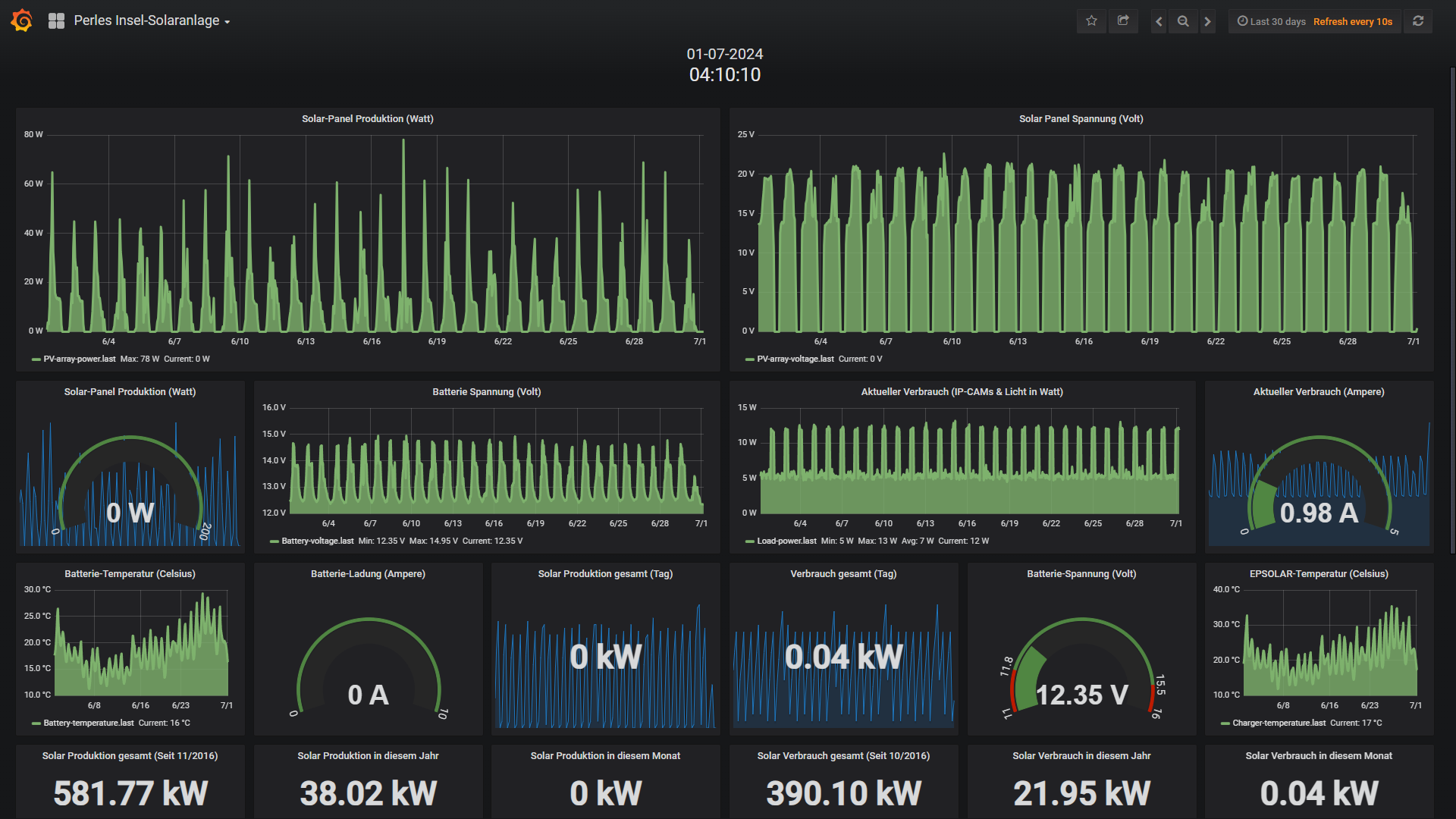Toggle PV-array-voltage.last legend series
Screen dimensions: 1456x819
coord(795,359)
